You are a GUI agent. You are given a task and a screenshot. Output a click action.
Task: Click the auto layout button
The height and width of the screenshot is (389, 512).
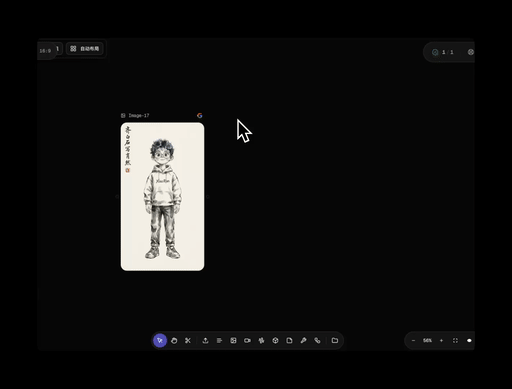pos(85,49)
